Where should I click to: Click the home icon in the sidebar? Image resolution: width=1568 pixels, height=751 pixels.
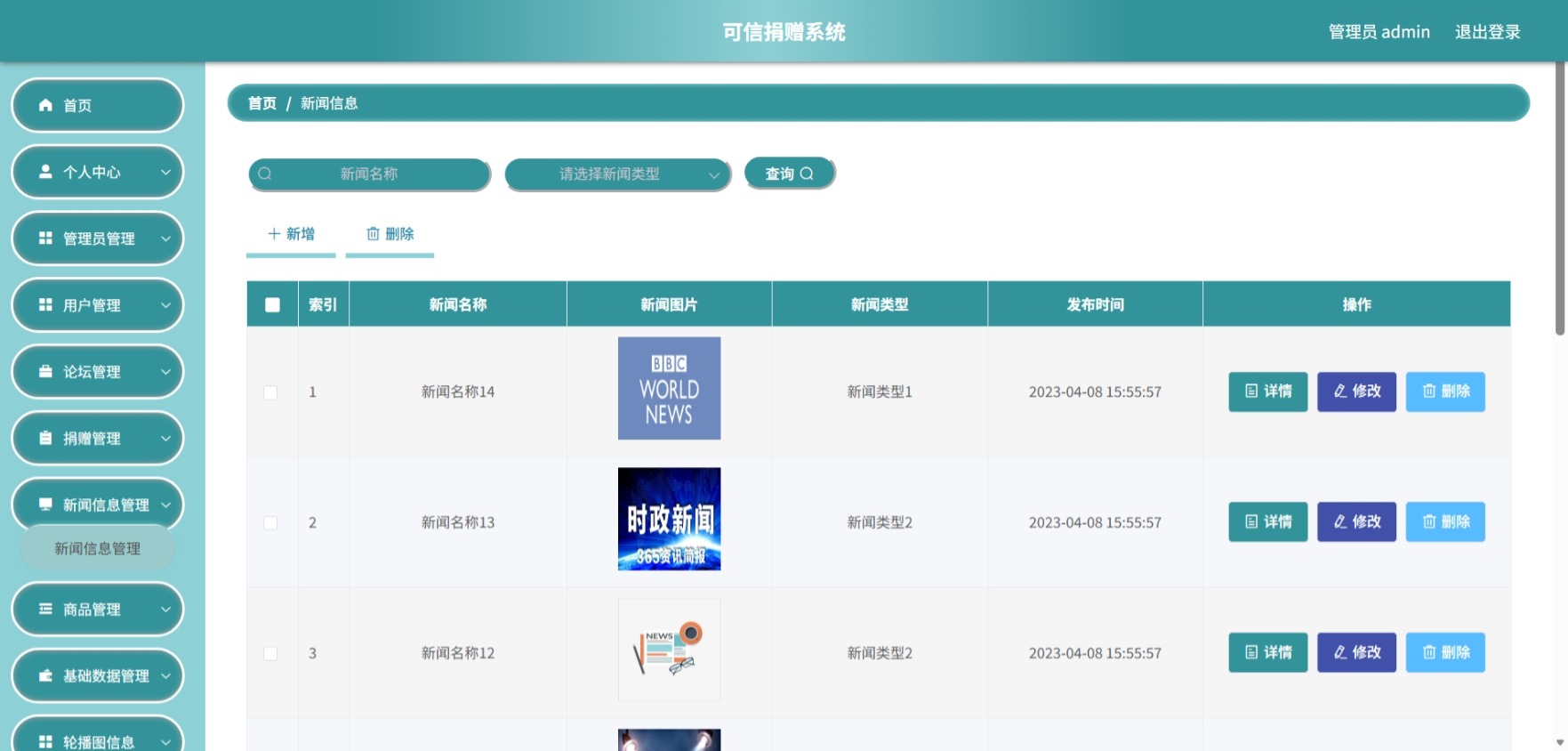pyautogui.click(x=45, y=105)
